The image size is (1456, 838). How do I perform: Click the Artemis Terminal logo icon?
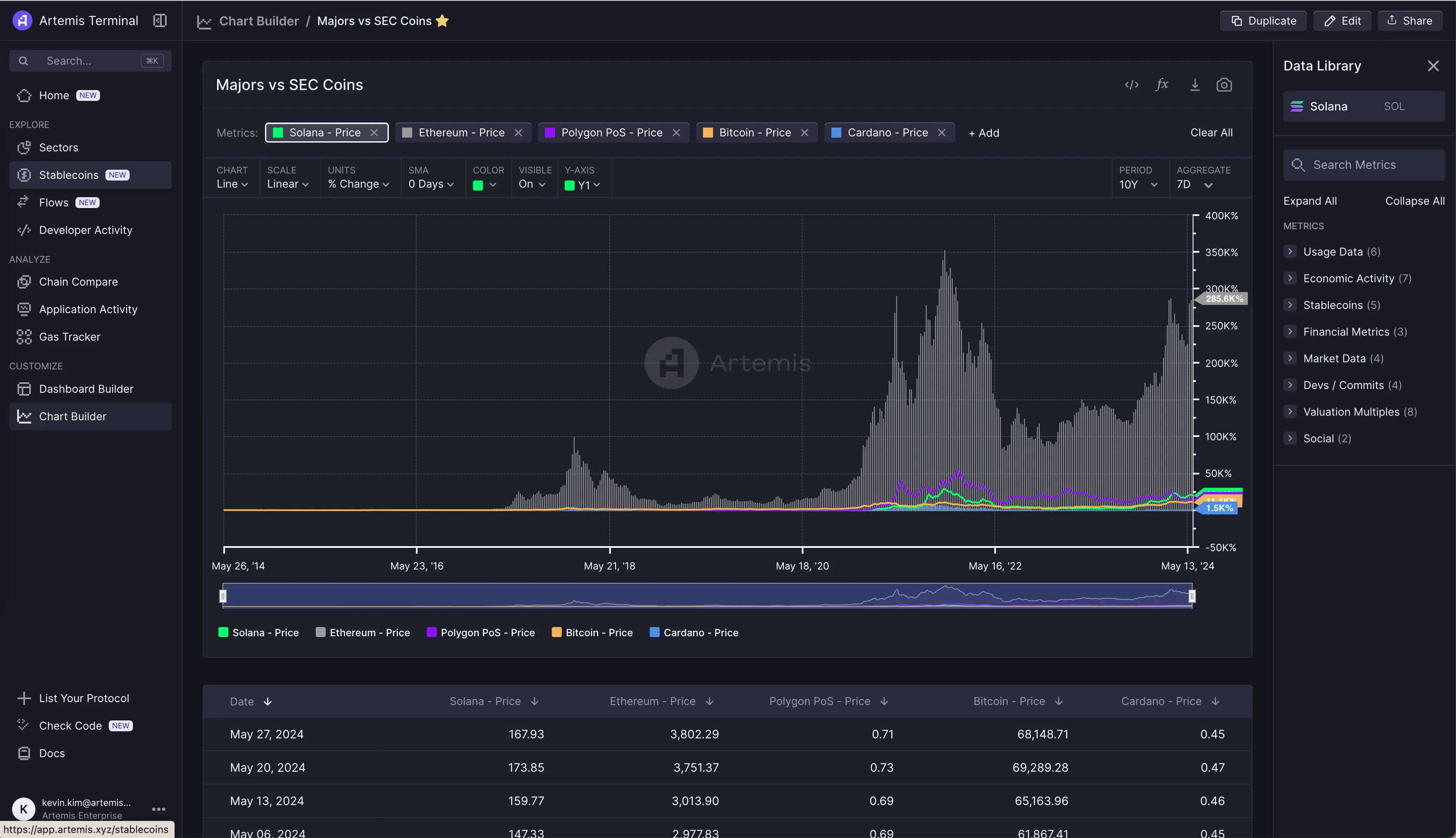(22, 21)
